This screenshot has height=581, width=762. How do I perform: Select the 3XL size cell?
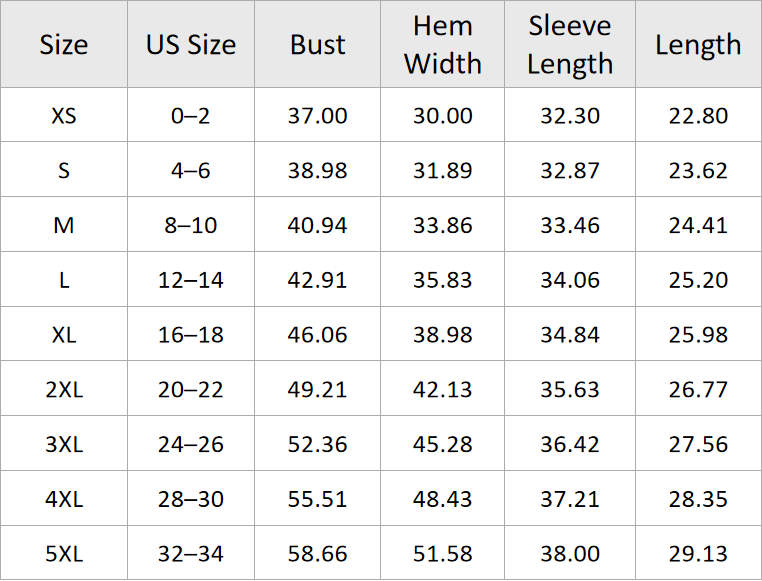coord(64,444)
